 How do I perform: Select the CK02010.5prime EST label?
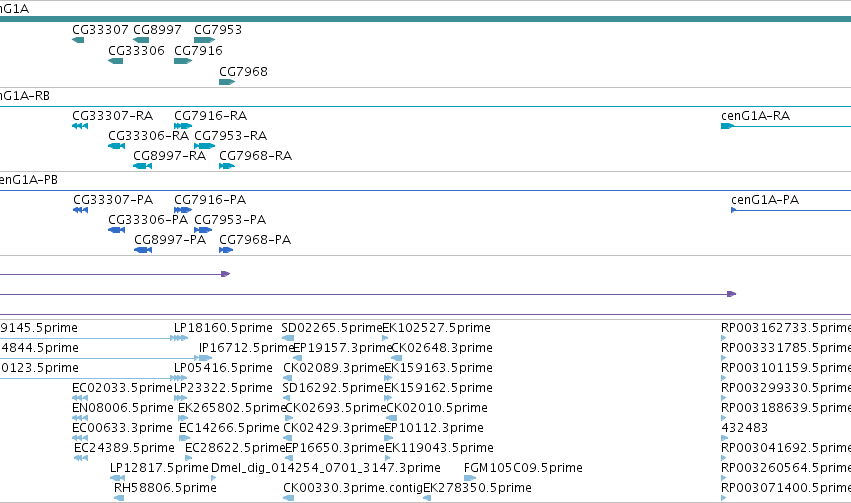point(437,408)
